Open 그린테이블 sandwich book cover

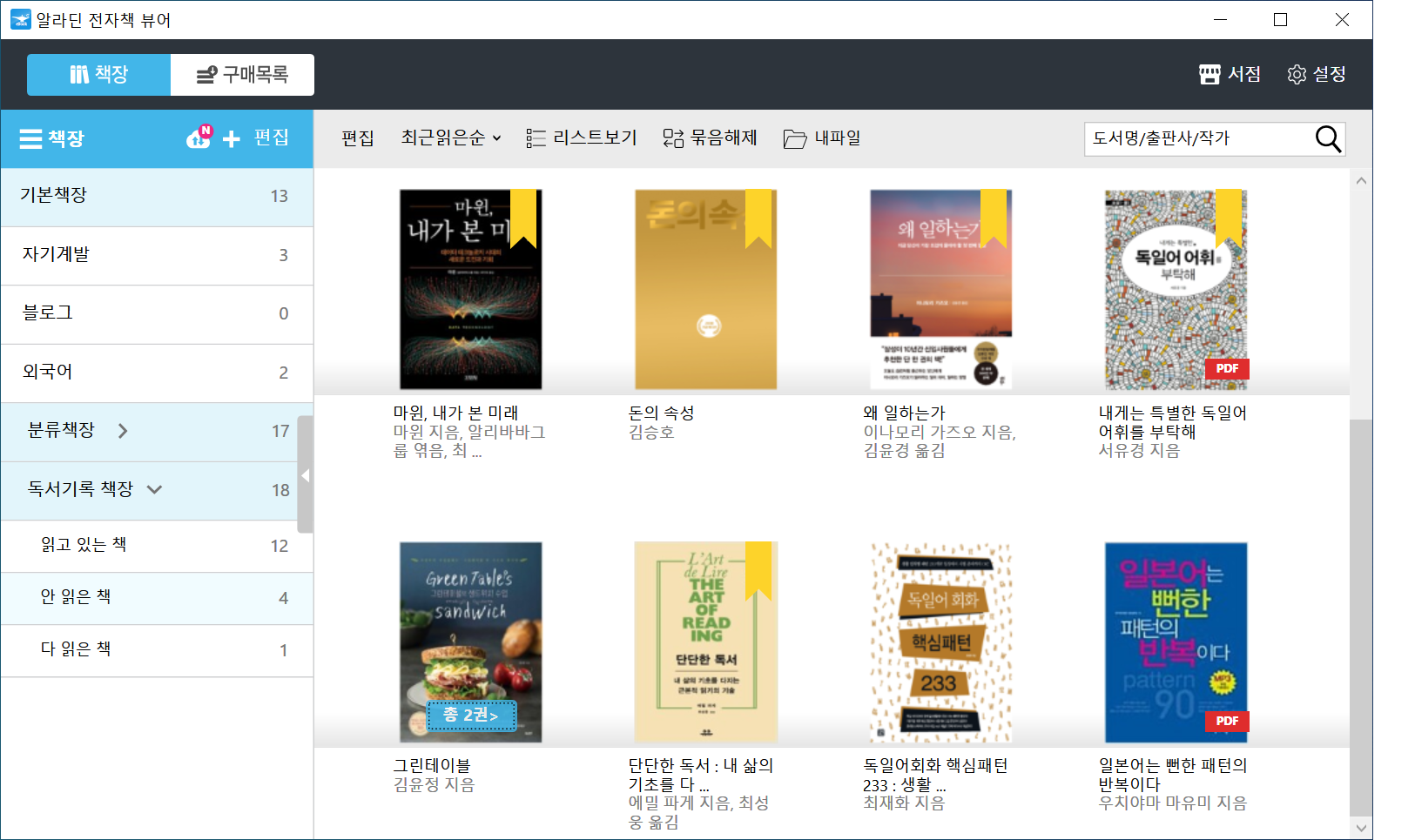tap(470, 642)
